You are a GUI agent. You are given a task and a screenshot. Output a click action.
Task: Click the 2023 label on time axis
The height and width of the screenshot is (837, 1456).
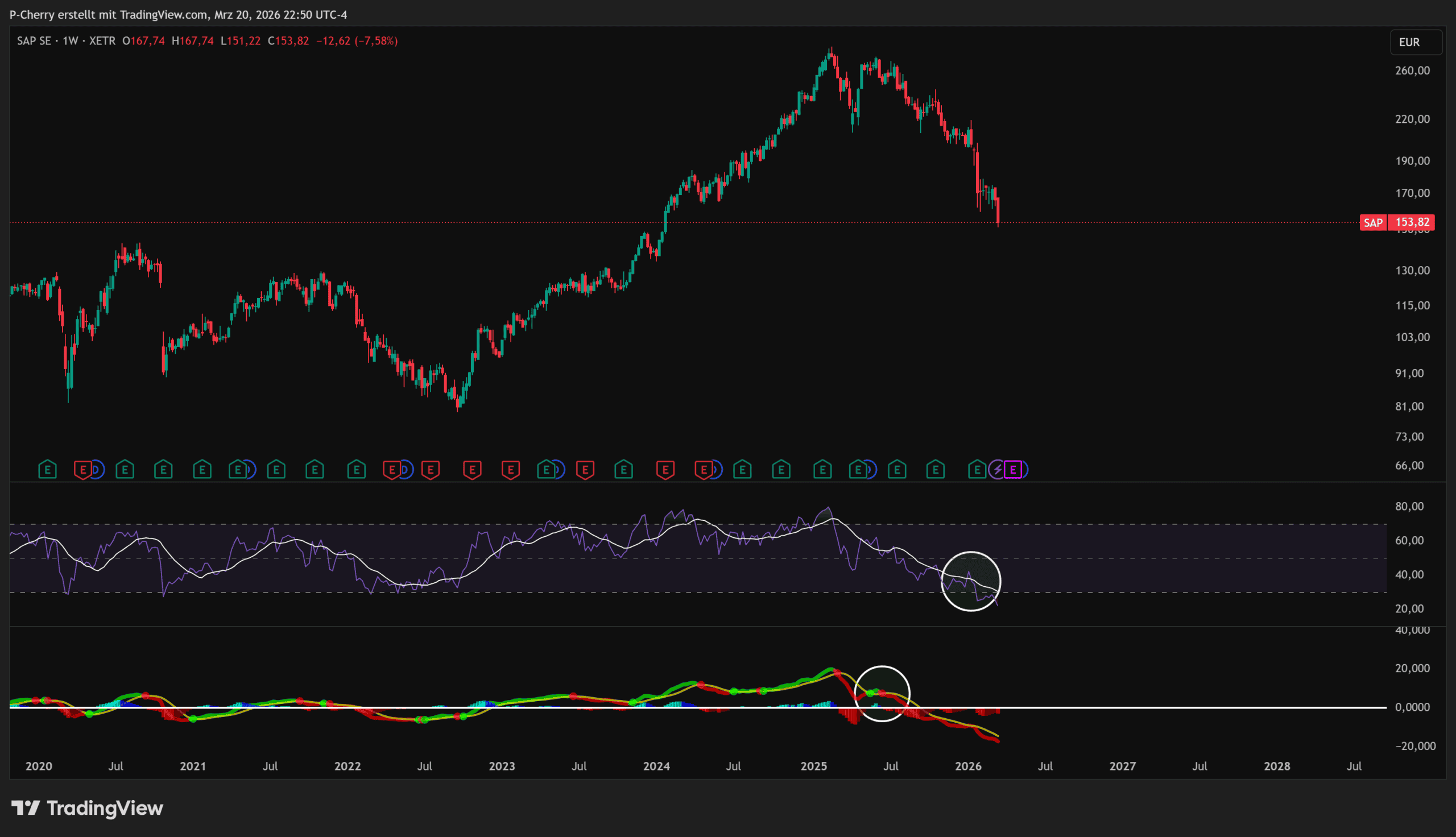tap(501, 766)
